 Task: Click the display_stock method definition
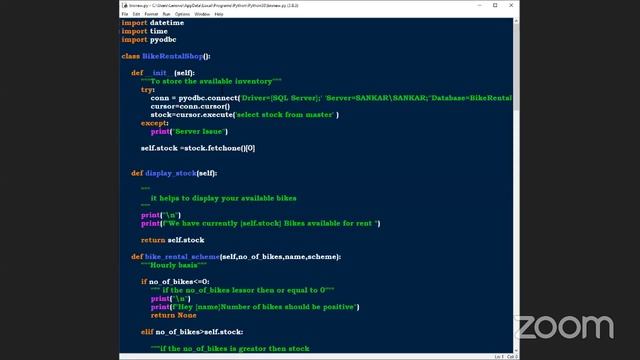click(174, 173)
